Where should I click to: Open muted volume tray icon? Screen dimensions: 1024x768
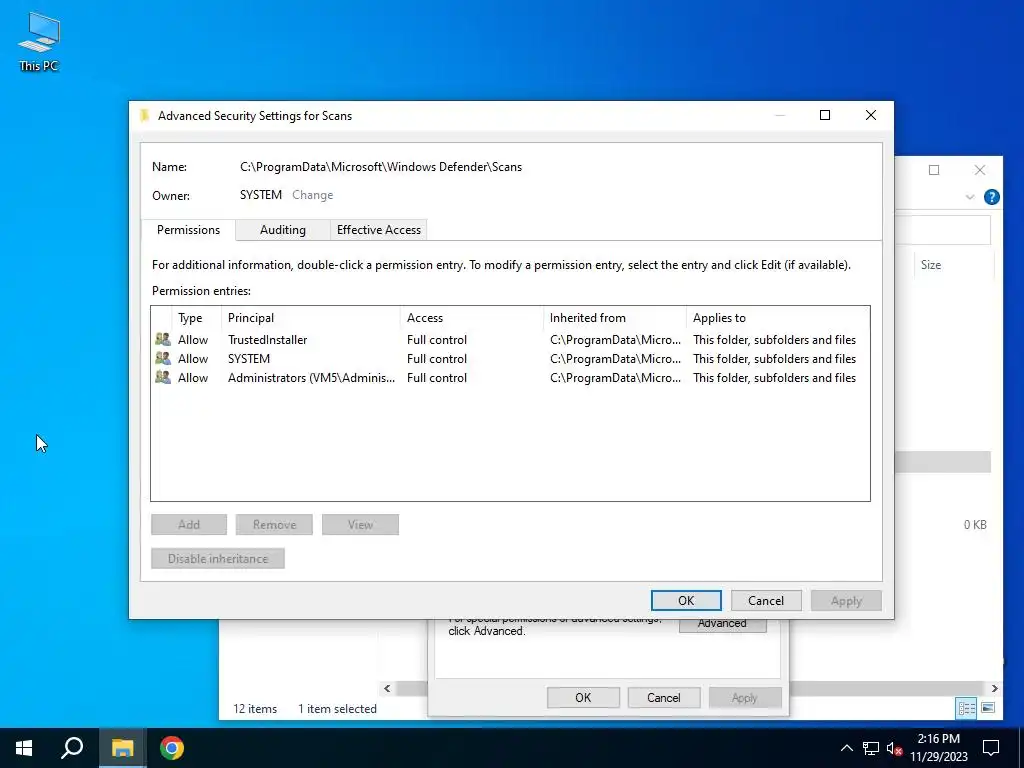[x=894, y=748]
